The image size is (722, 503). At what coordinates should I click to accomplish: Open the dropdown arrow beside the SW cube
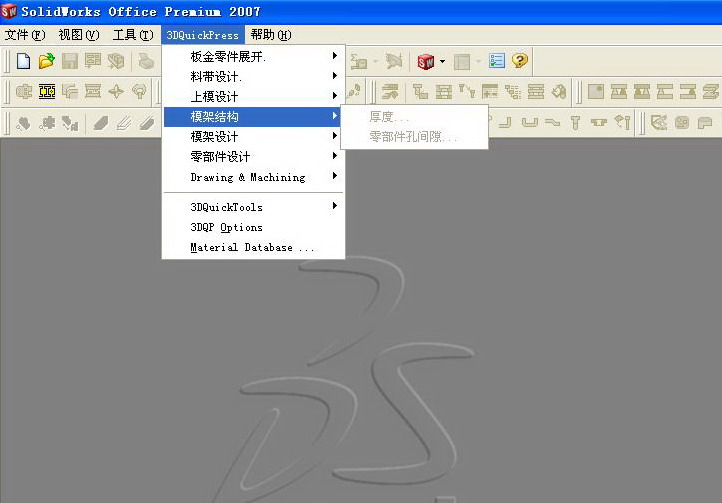(x=443, y=61)
